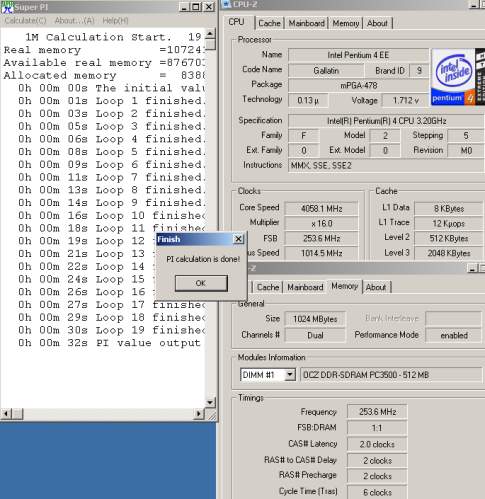This screenshot has height=499, width=485.
Task: Click the Bus Speed value '1014.5 MHz'
Action: (322, 253)
